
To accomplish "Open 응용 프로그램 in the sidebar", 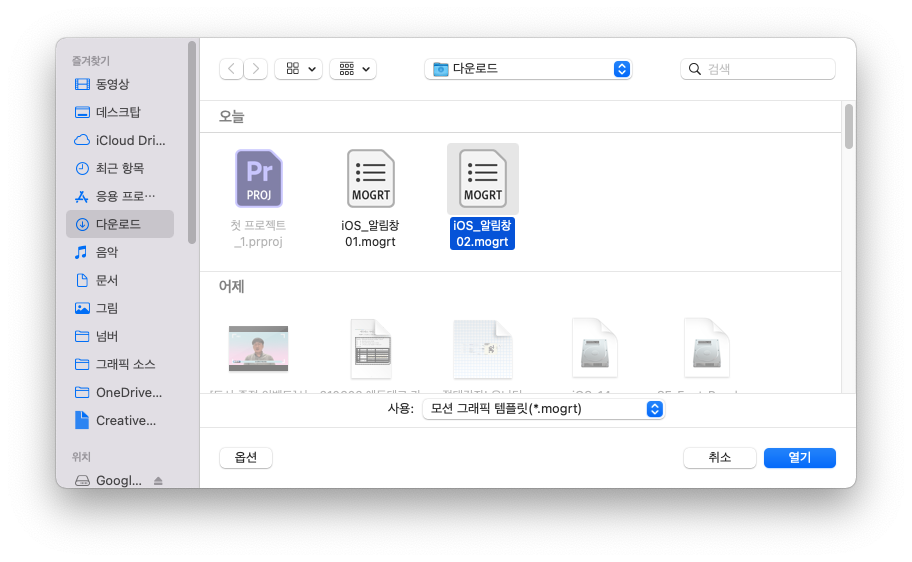I will point(120,196).
